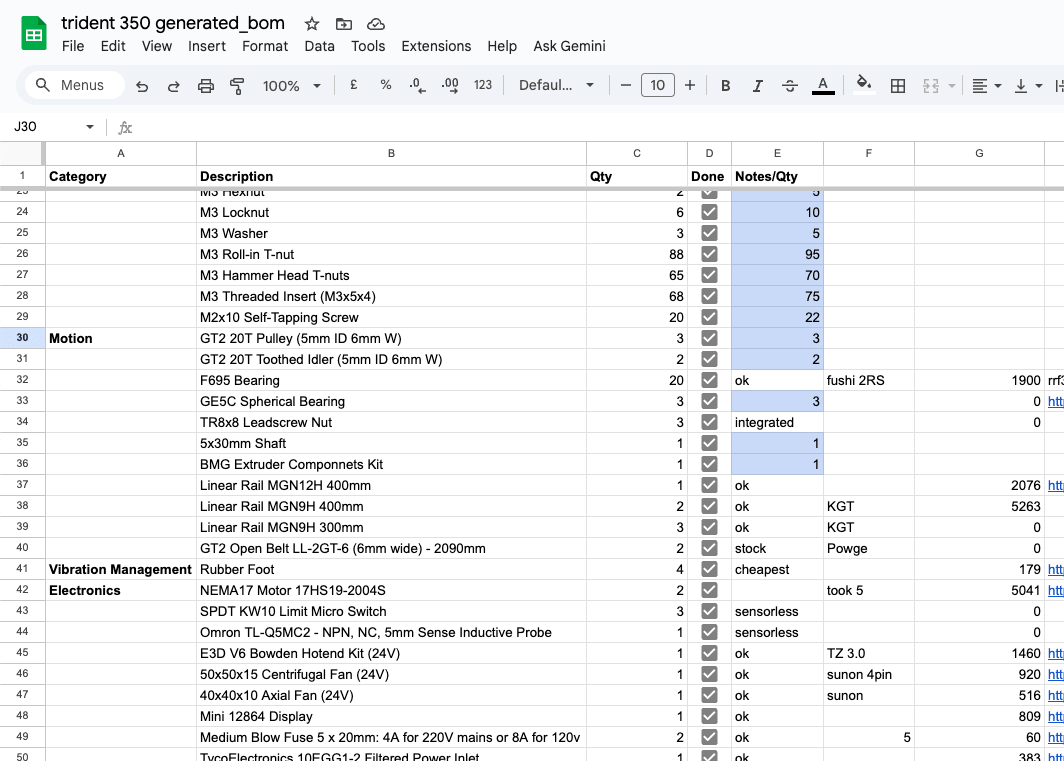Click the Undo icon

click(x=142, y=85)
